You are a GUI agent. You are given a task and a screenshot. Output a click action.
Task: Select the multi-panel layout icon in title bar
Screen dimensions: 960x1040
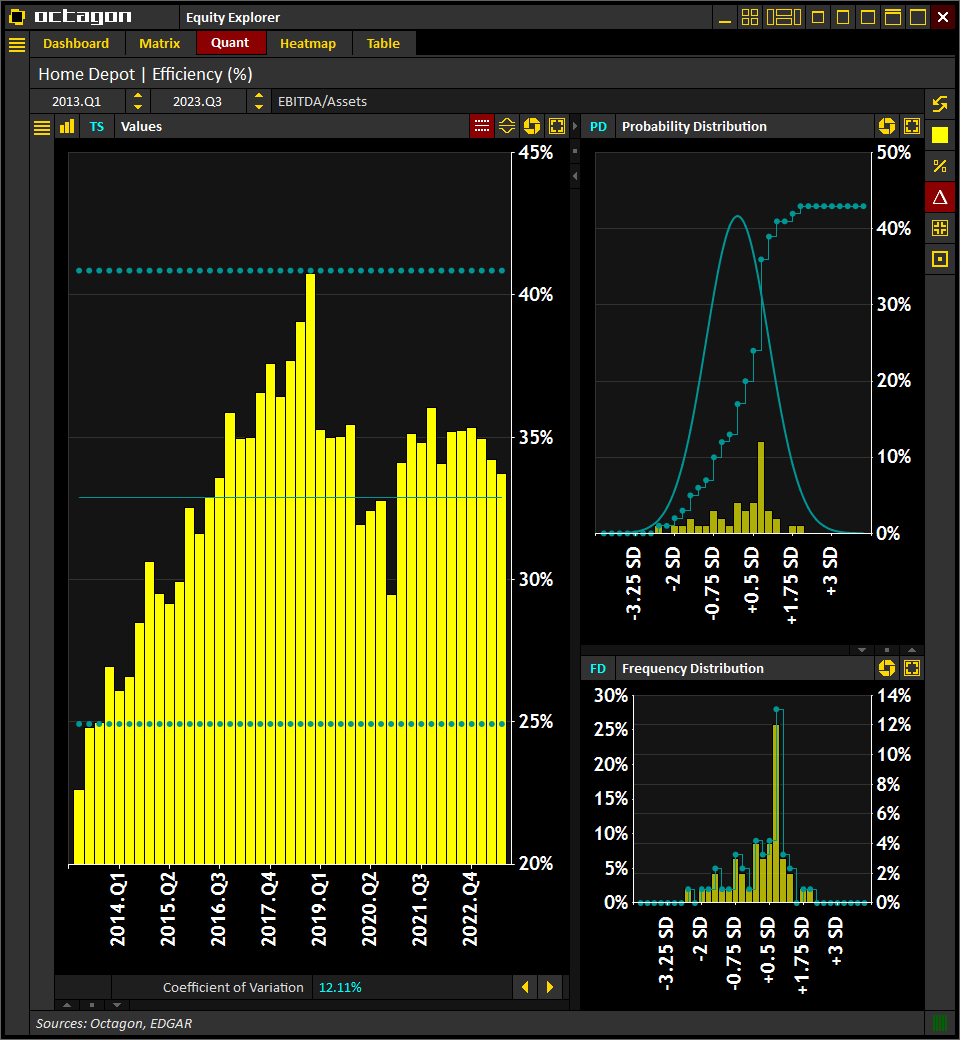point(784,17)
